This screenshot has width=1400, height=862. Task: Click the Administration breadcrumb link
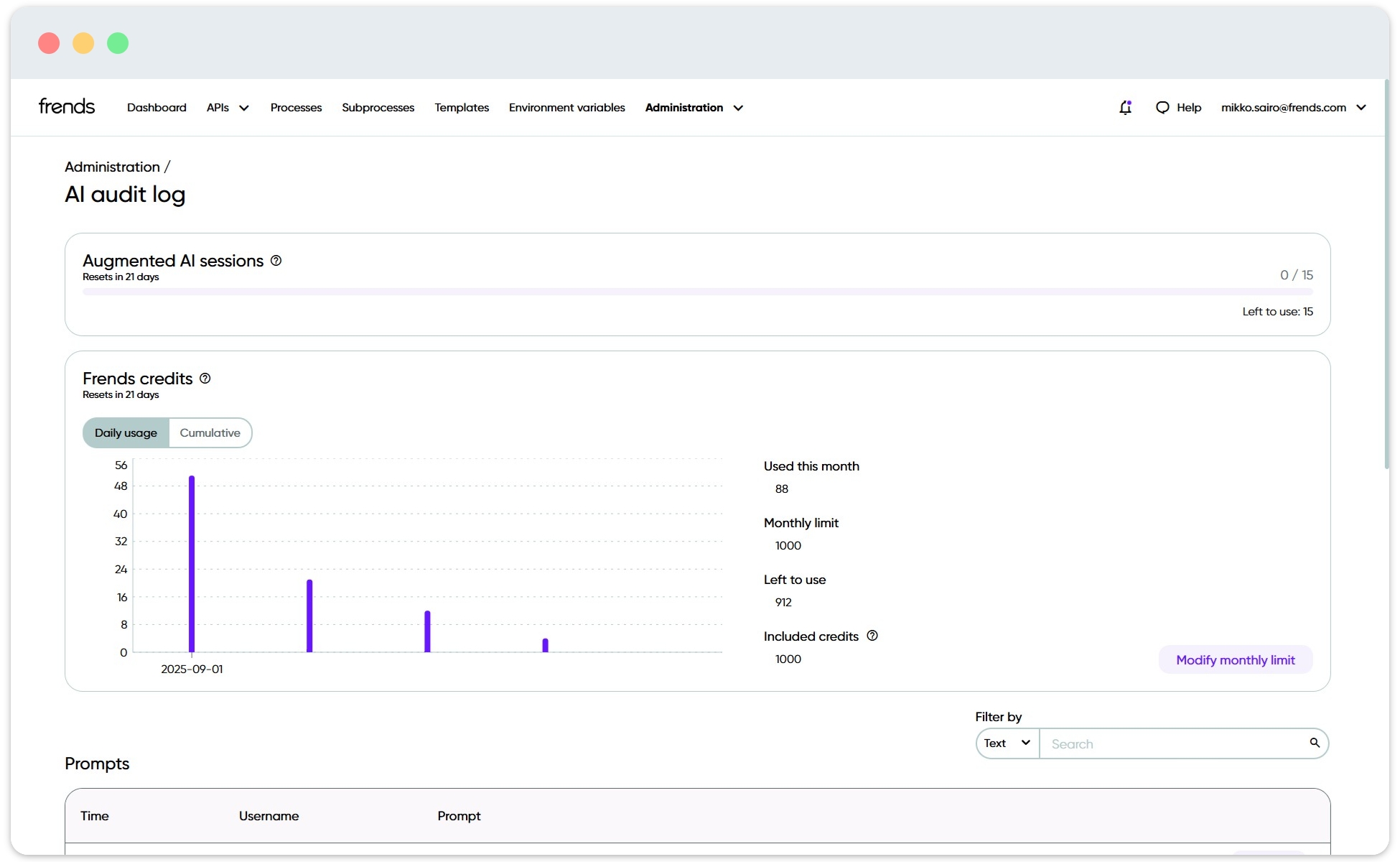(x=112, y=167)
